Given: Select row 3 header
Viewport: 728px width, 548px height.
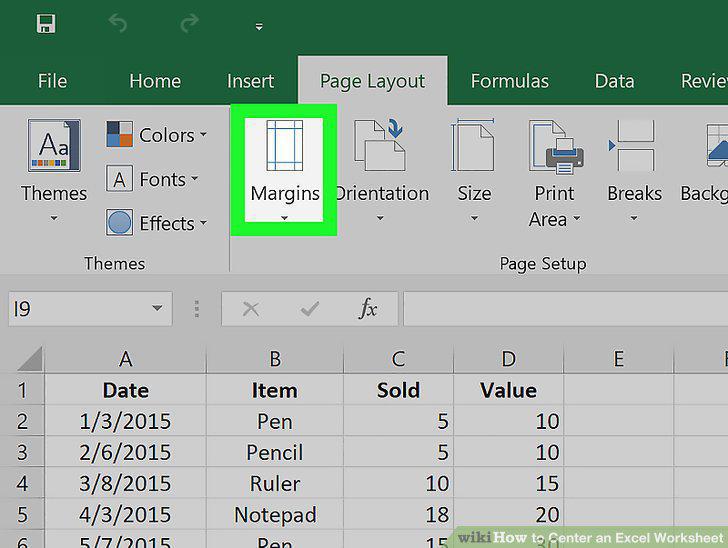Looking at the screenshot, I should point(22,452).
